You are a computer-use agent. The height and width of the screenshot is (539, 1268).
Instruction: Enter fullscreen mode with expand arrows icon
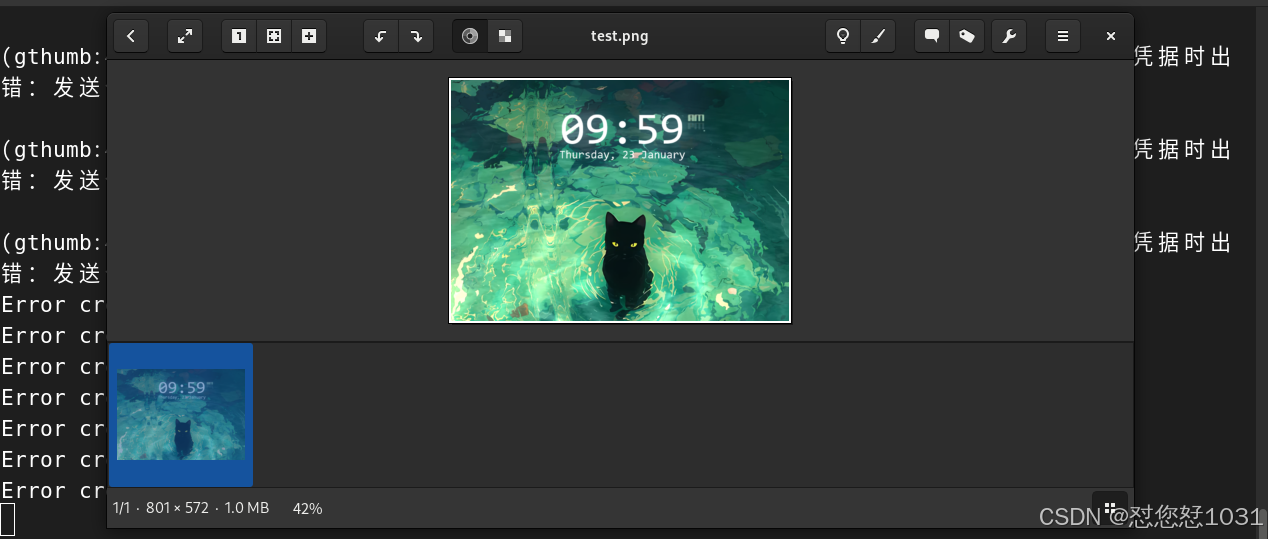[x=185, y=36]
